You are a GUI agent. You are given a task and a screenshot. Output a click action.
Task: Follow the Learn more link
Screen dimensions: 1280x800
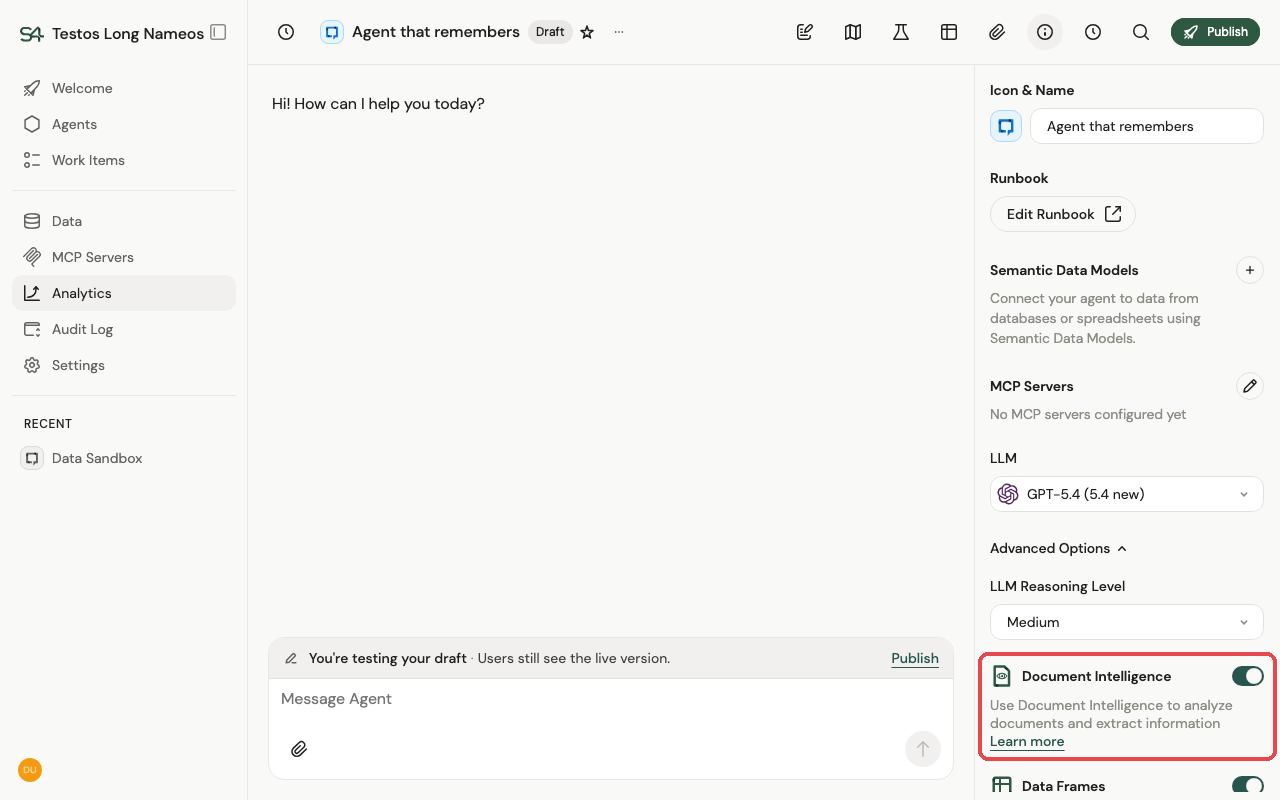coord(1027,741)
